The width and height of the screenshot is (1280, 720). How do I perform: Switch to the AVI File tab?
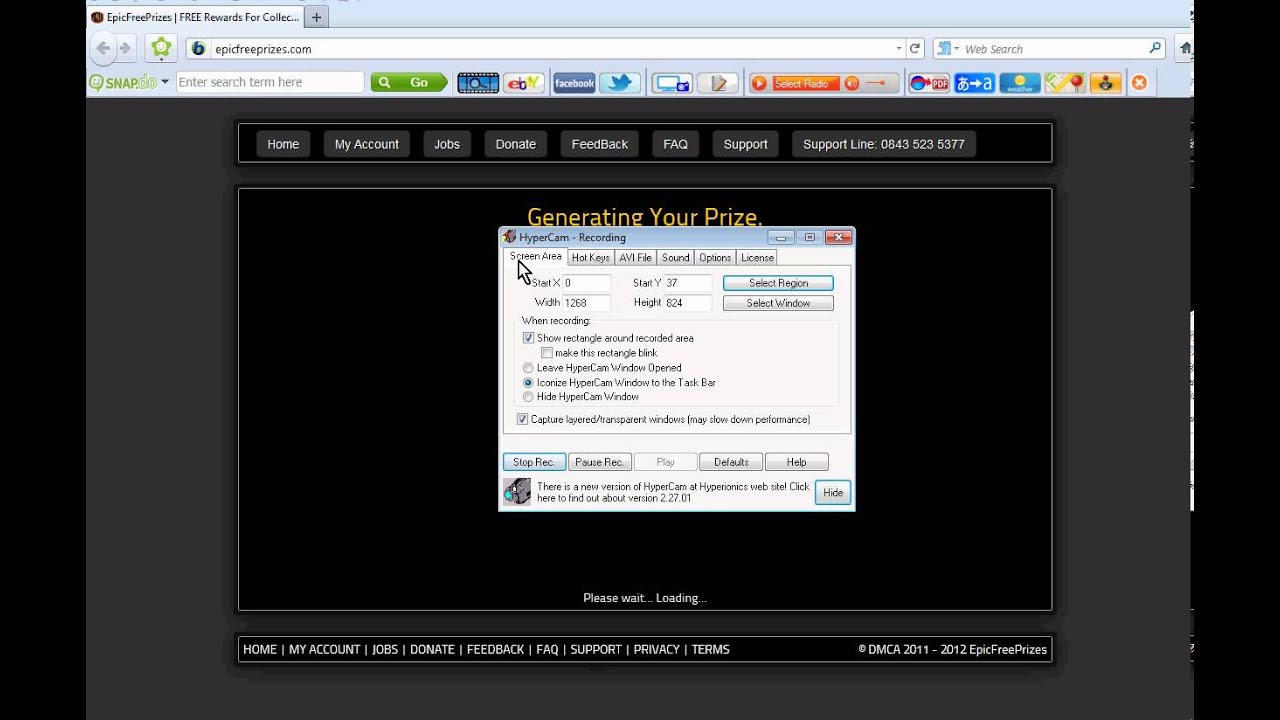click(x=635, y=258)
